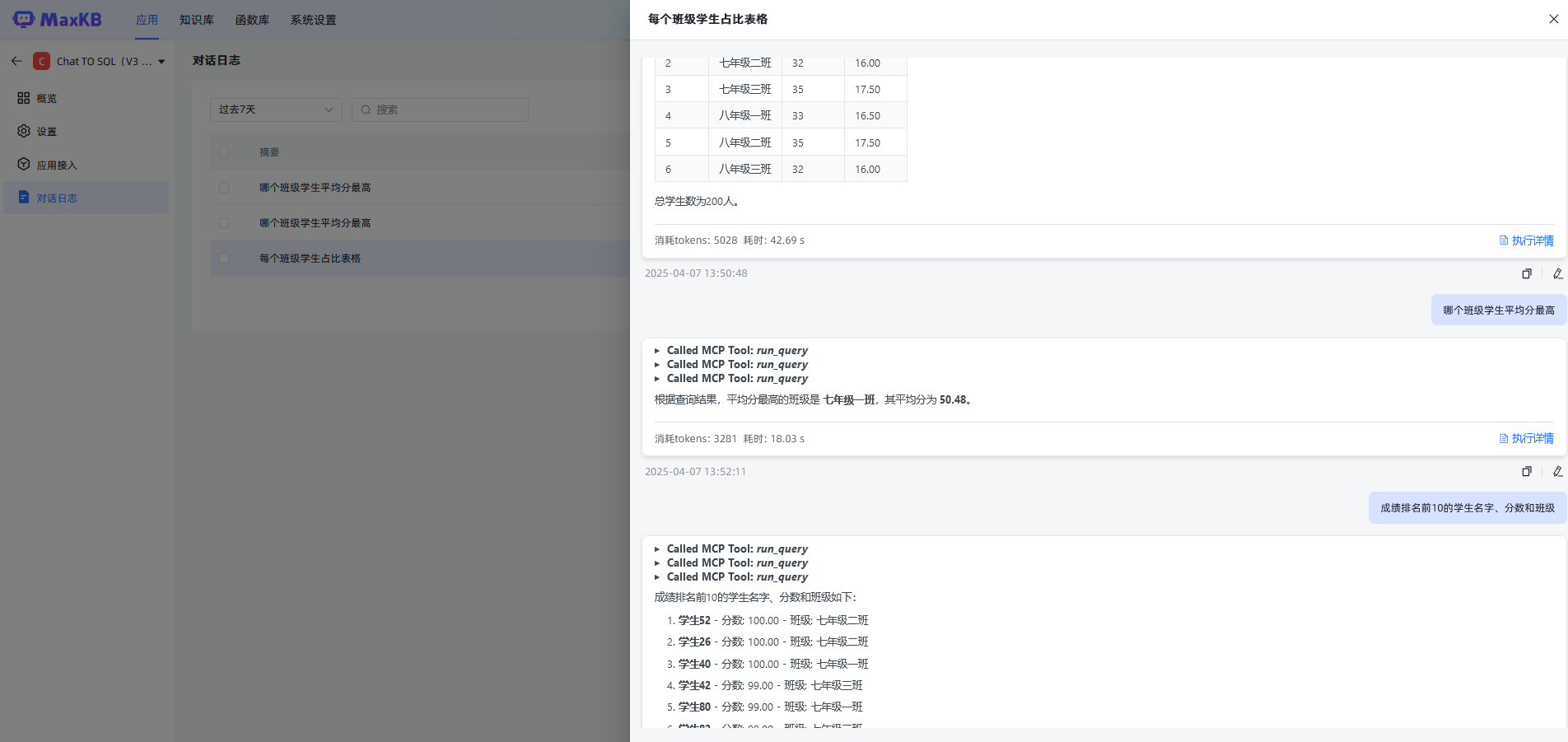The image size is (1568, 742).
Task: Click the text 总学生数为200人。
Action: click(x=697, y=201)
